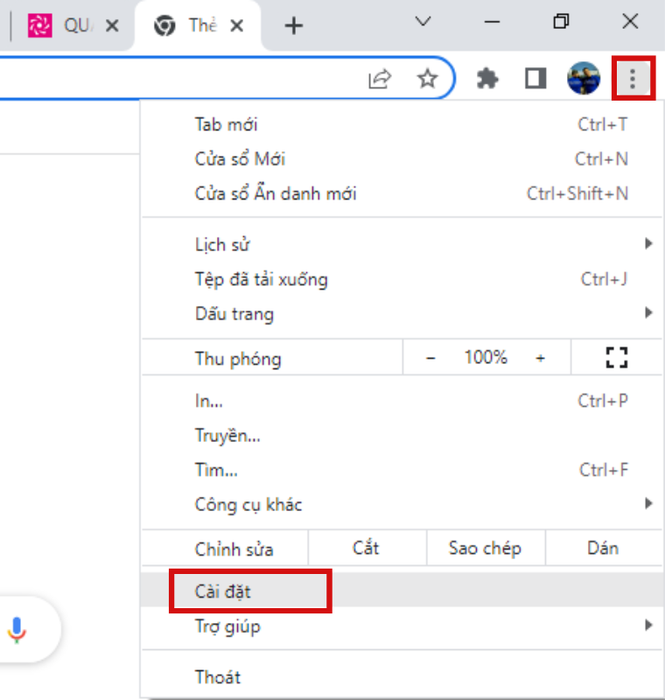Open a new tab with the plus button
The height and width of the screenshot is (700, 665).
pos(294,26)
